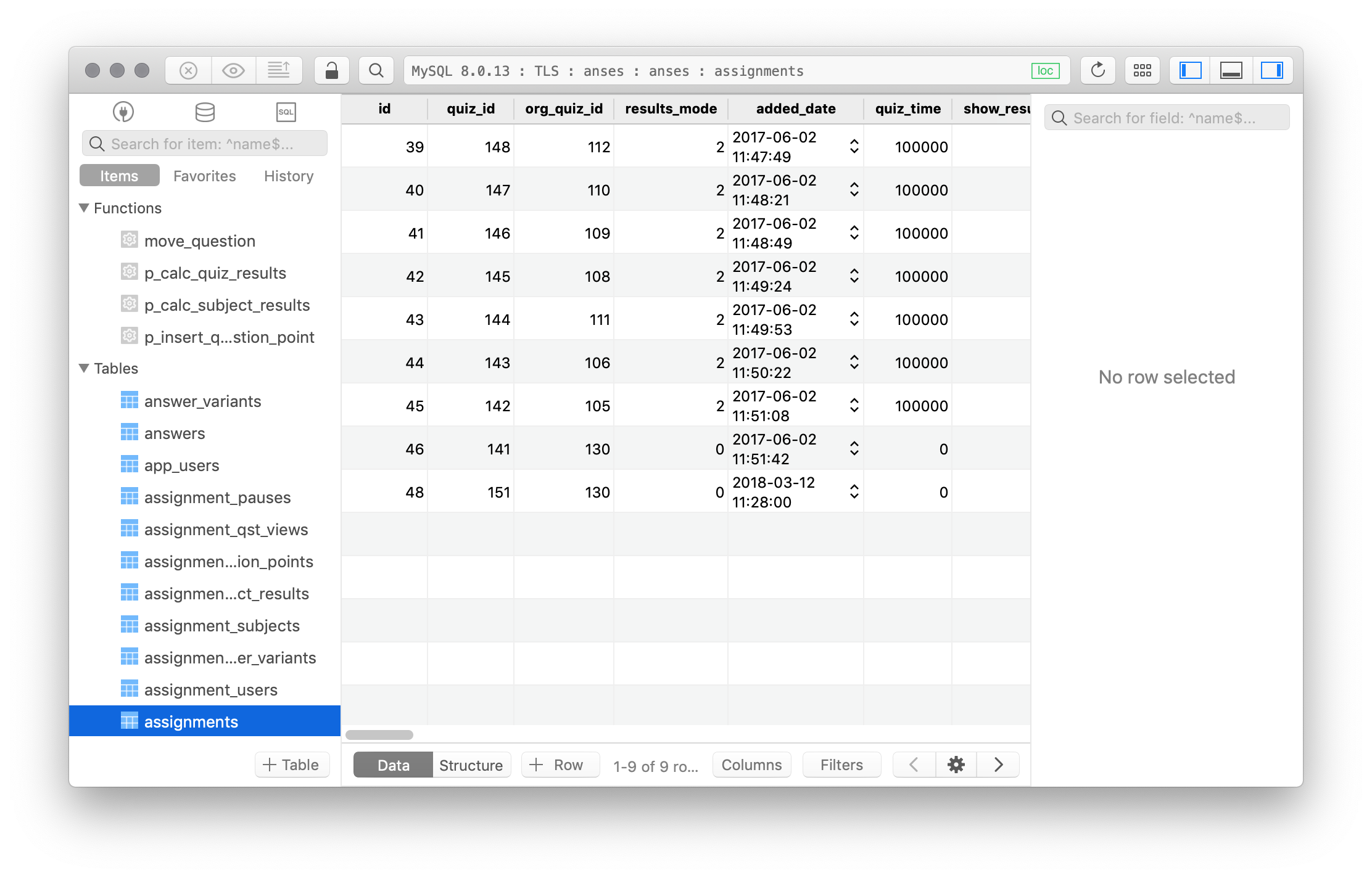Screen dimensions: 1372x878
Task: Toggle the left sidebar panel visibility
Action: coord(1190,71)
